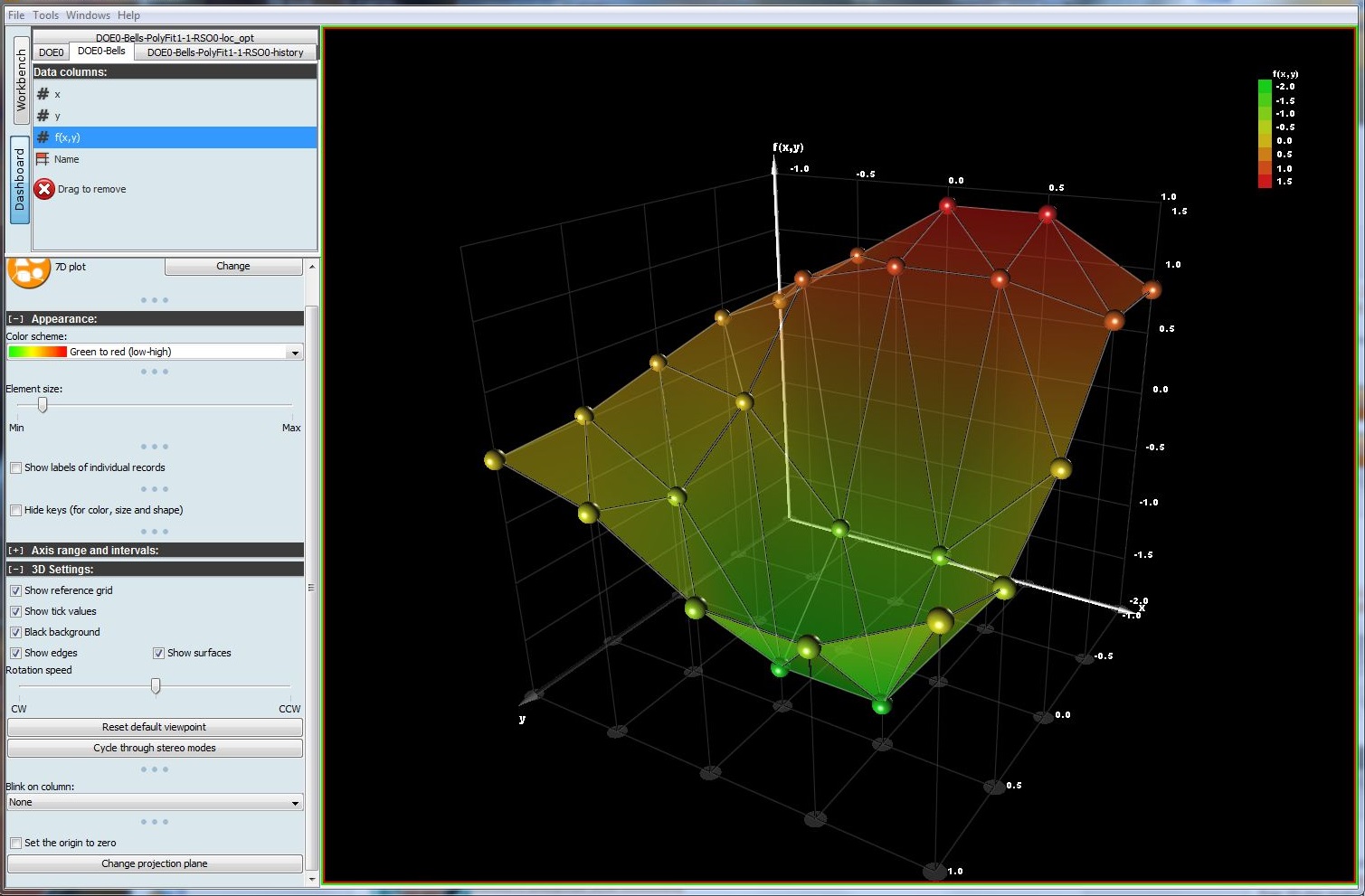Screen dimensions: 1365x896
Task: Click the red Drag to remove icon
Action: pyautogui.click(x=44, y=189)
